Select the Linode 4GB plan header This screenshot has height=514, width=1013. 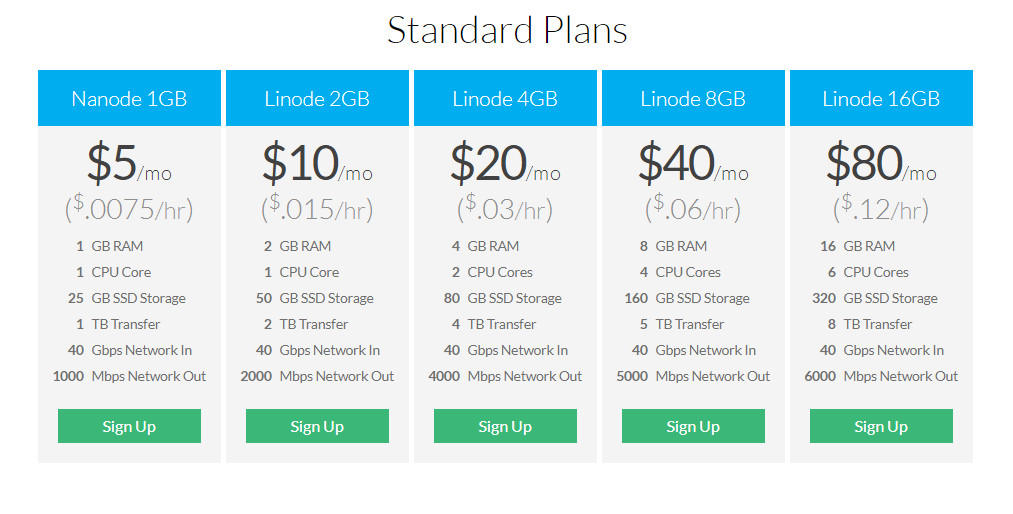coord(505,98)
